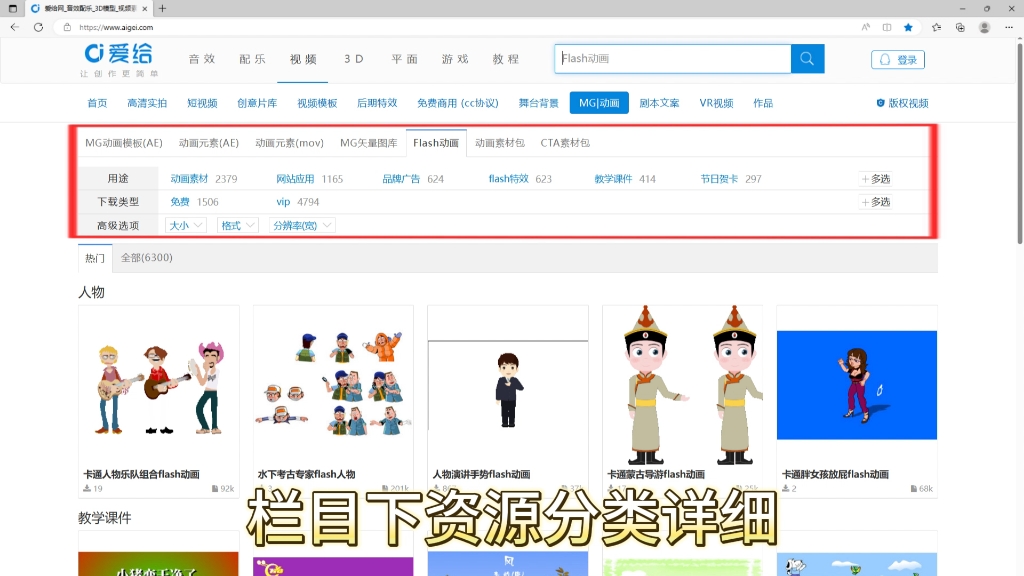Open browser settings ellipsis menu

click(1009, 27)
